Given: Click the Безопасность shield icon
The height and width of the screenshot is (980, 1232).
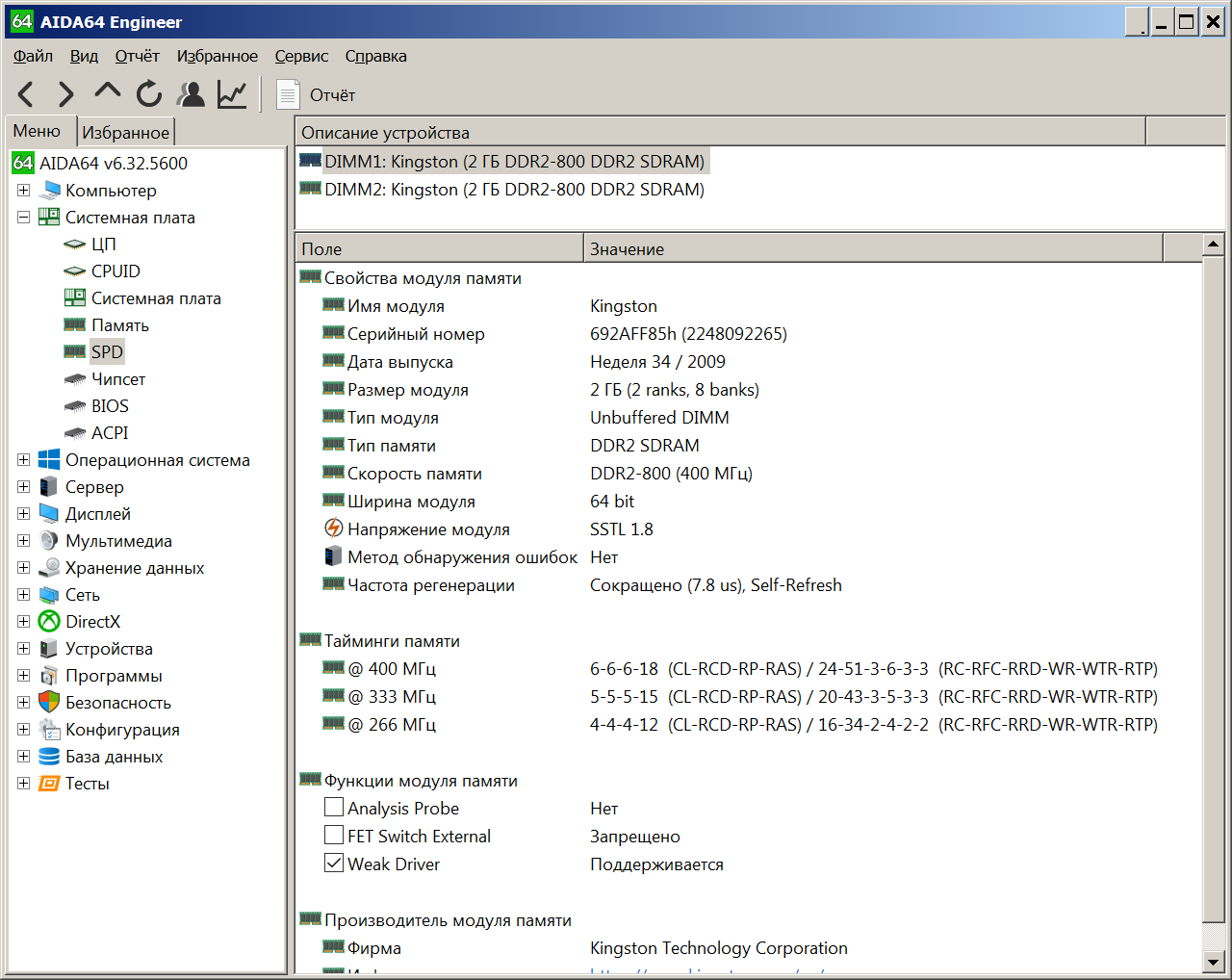Looking at the screenshot, I should (x=49, y=703).
